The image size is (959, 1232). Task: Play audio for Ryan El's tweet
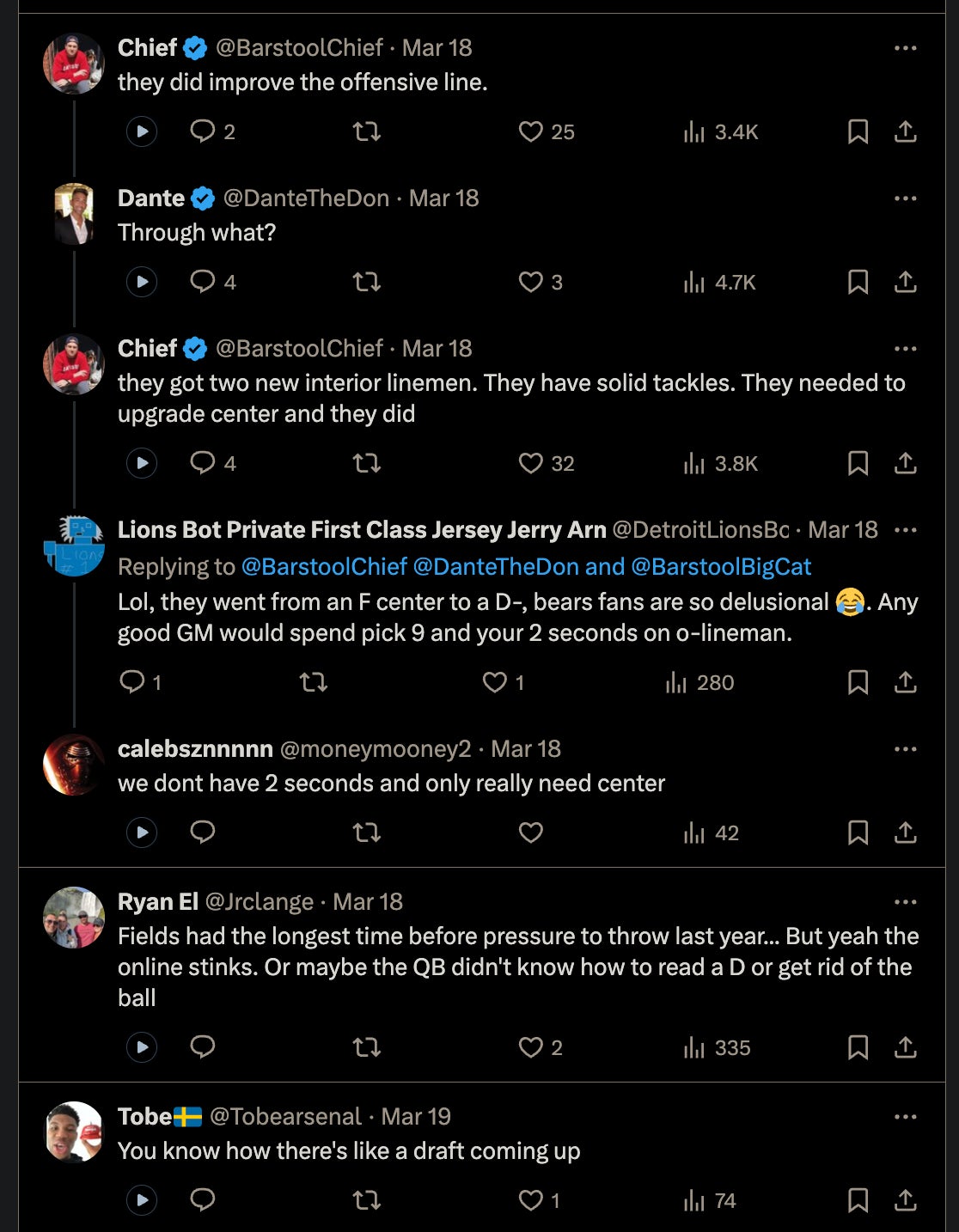(142, 1047)
